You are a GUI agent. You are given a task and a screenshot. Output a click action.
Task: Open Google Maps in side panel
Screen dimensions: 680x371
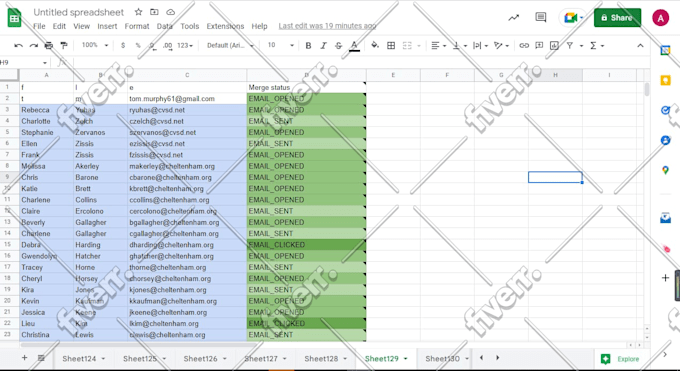tap(665, 170)
